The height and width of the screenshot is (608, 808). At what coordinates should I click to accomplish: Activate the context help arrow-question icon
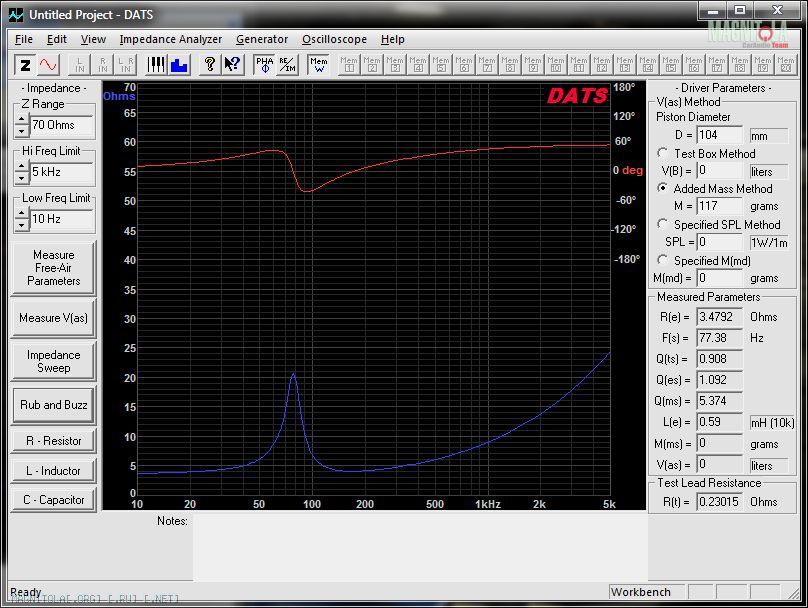232,65
